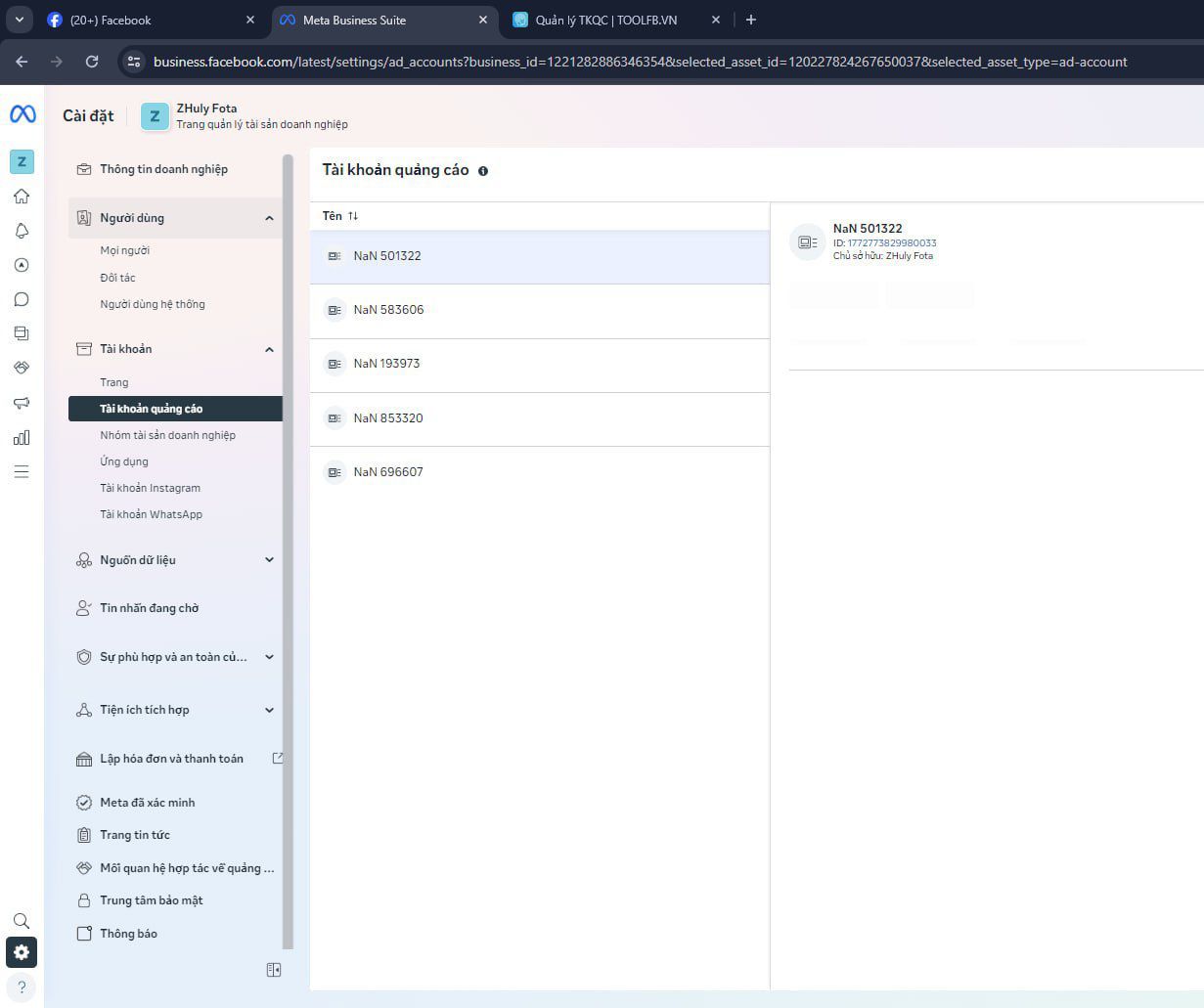The width and height of the screenshot is (1204, 1008).
Task: Click the external link icon for Lập hóa đơn
Action: (x=278, y=758)
